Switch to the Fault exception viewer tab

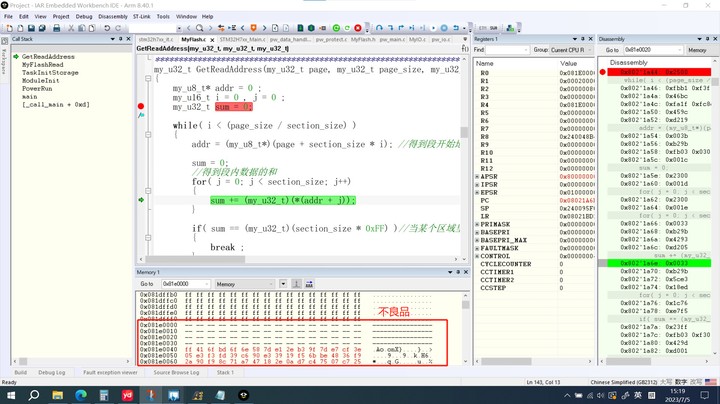point(110,372)
